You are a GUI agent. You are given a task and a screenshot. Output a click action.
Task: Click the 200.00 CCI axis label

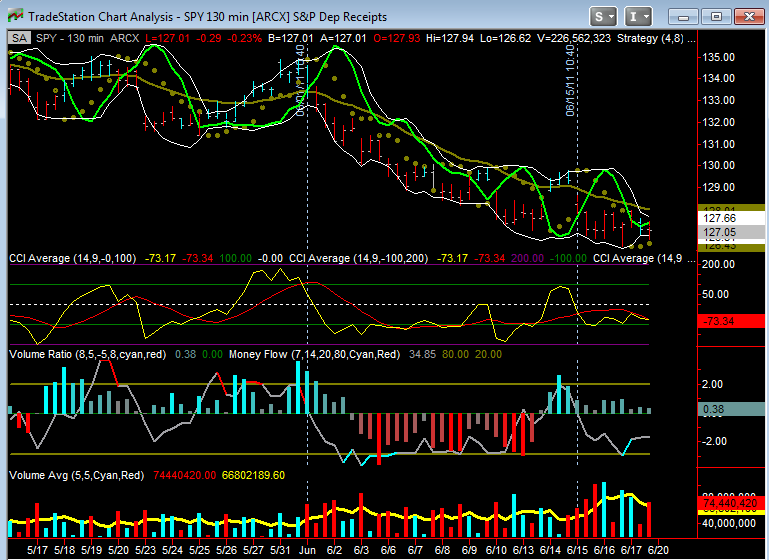[718, 264]
